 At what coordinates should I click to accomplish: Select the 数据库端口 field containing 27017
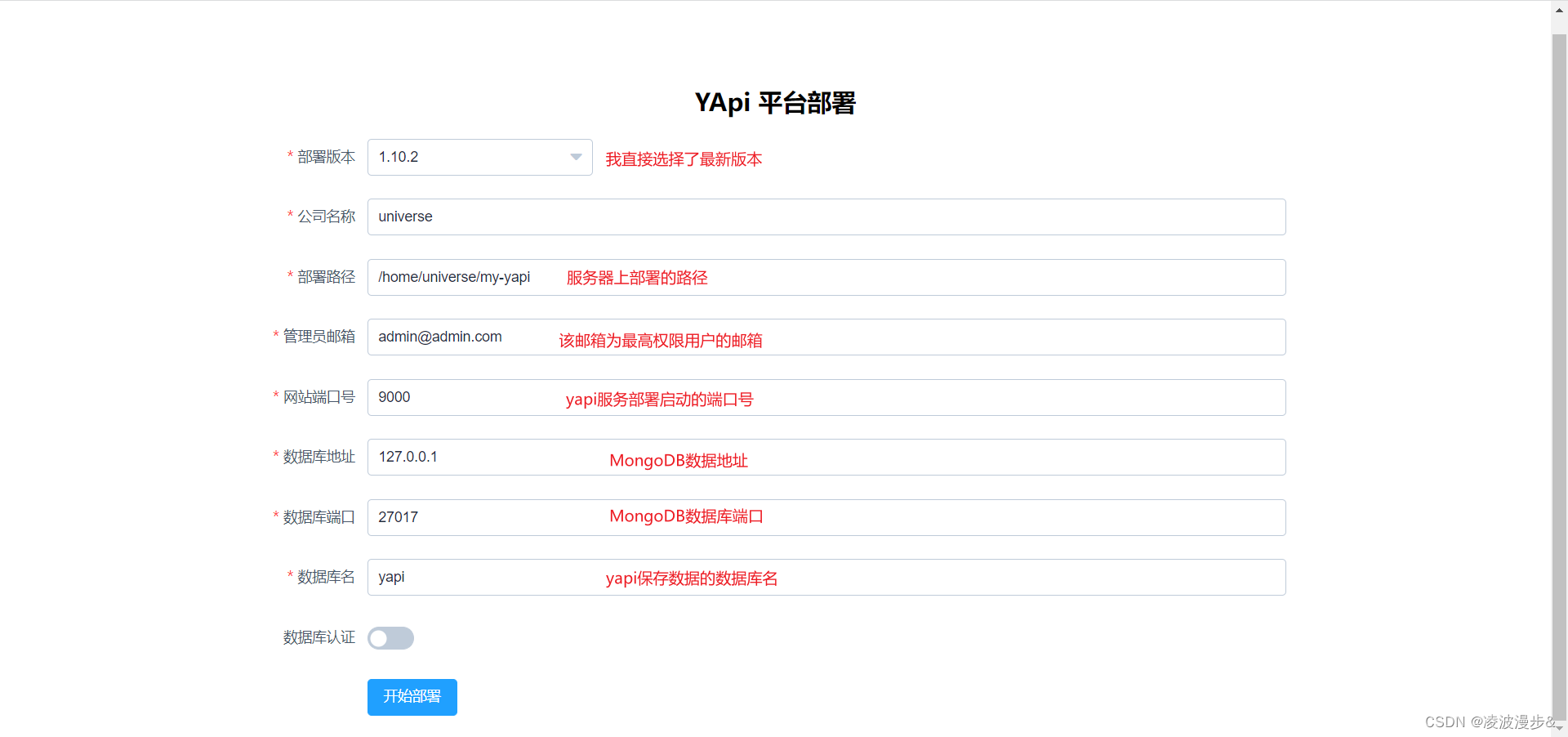[826, 517]
